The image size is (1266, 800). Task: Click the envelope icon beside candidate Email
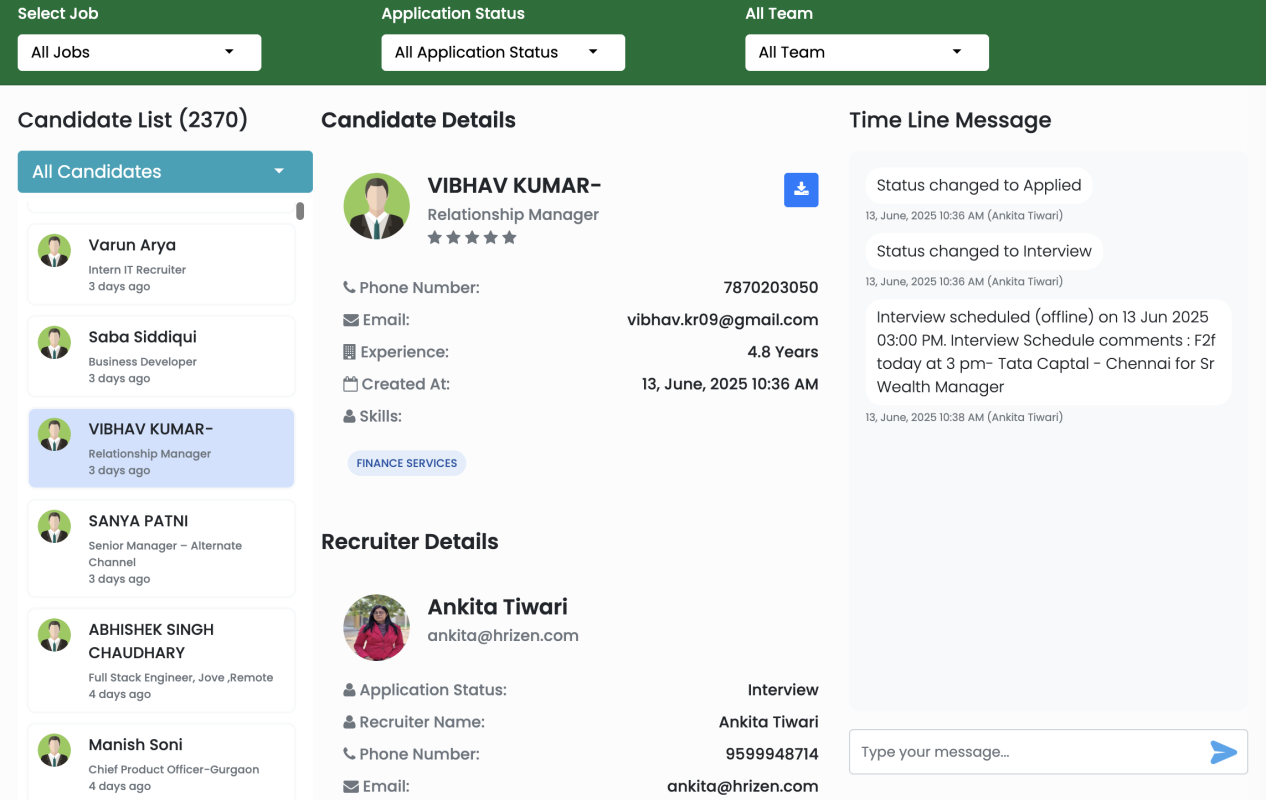click(350, 320)
